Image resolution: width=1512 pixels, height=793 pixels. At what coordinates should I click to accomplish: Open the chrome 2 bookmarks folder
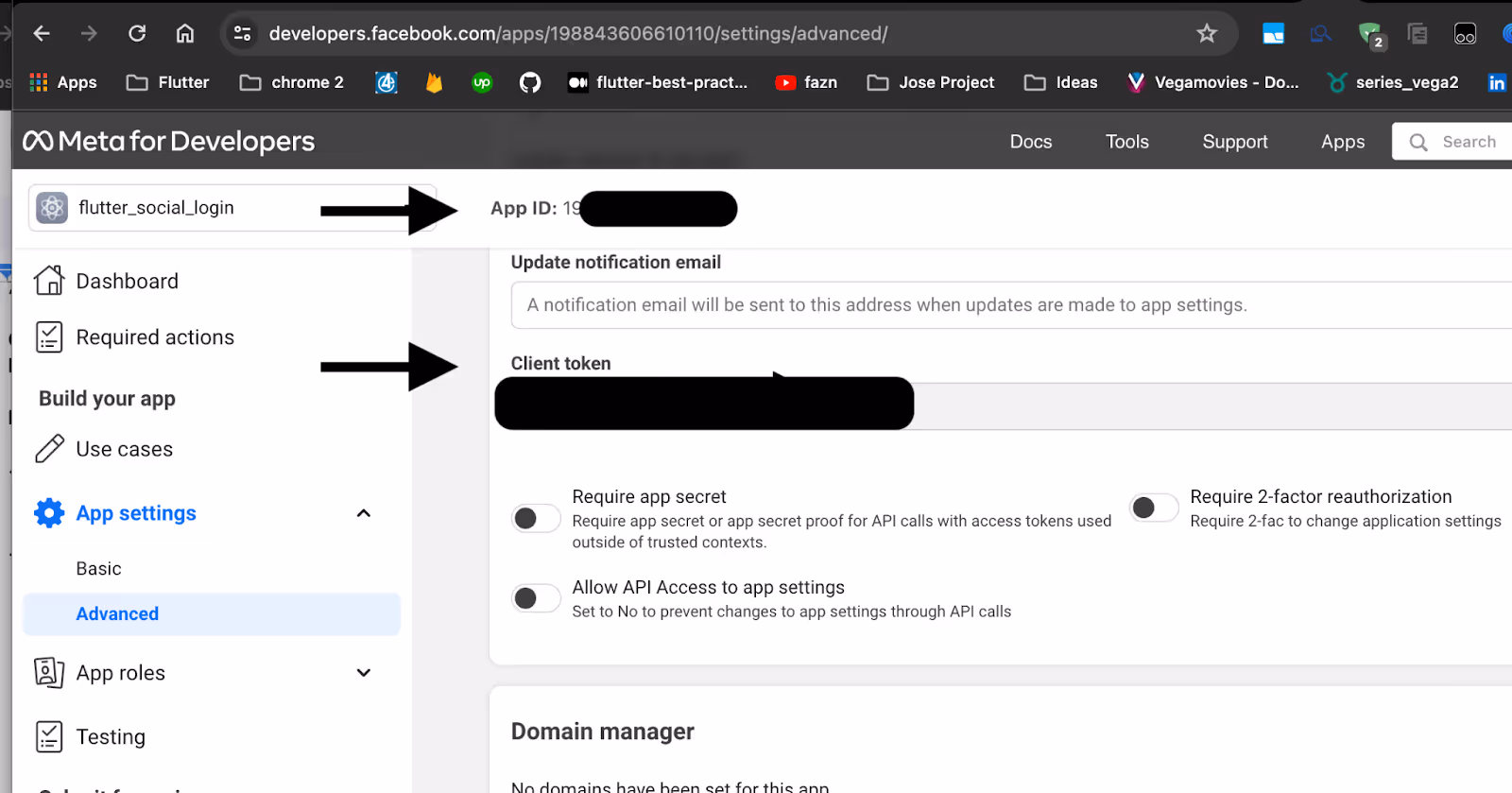(x=292, y=83)
